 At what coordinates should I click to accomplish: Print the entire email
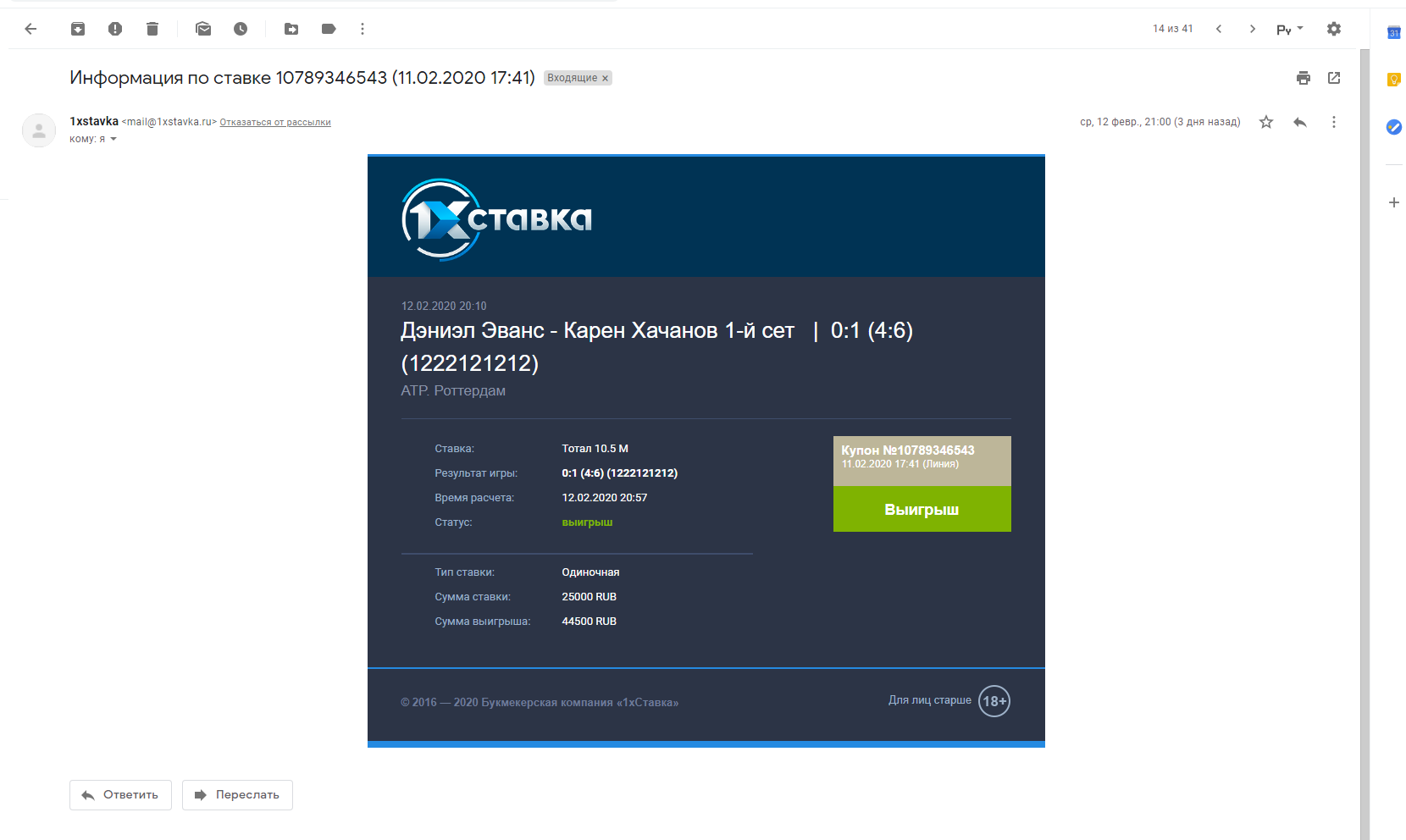coord(1304,78)
